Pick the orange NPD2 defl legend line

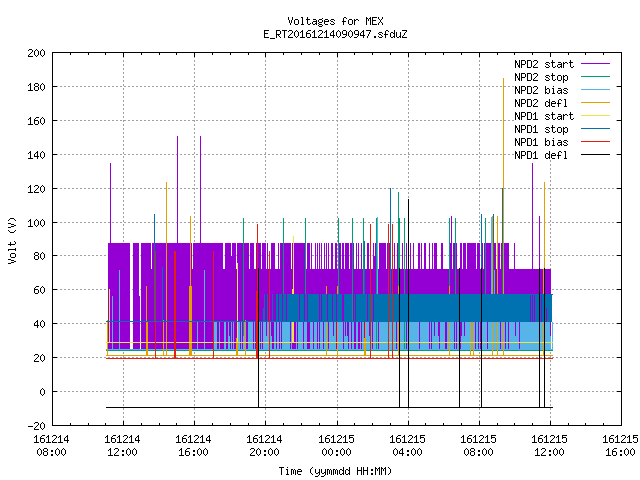[x=595, y=103]
